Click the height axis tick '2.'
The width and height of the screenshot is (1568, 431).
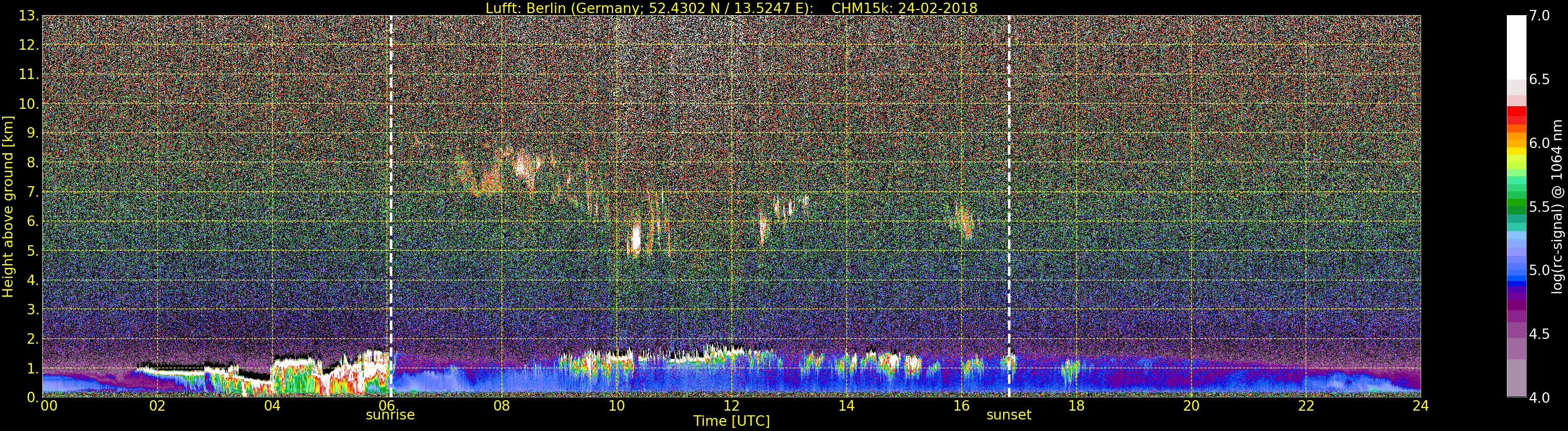(x=32, y=338)
